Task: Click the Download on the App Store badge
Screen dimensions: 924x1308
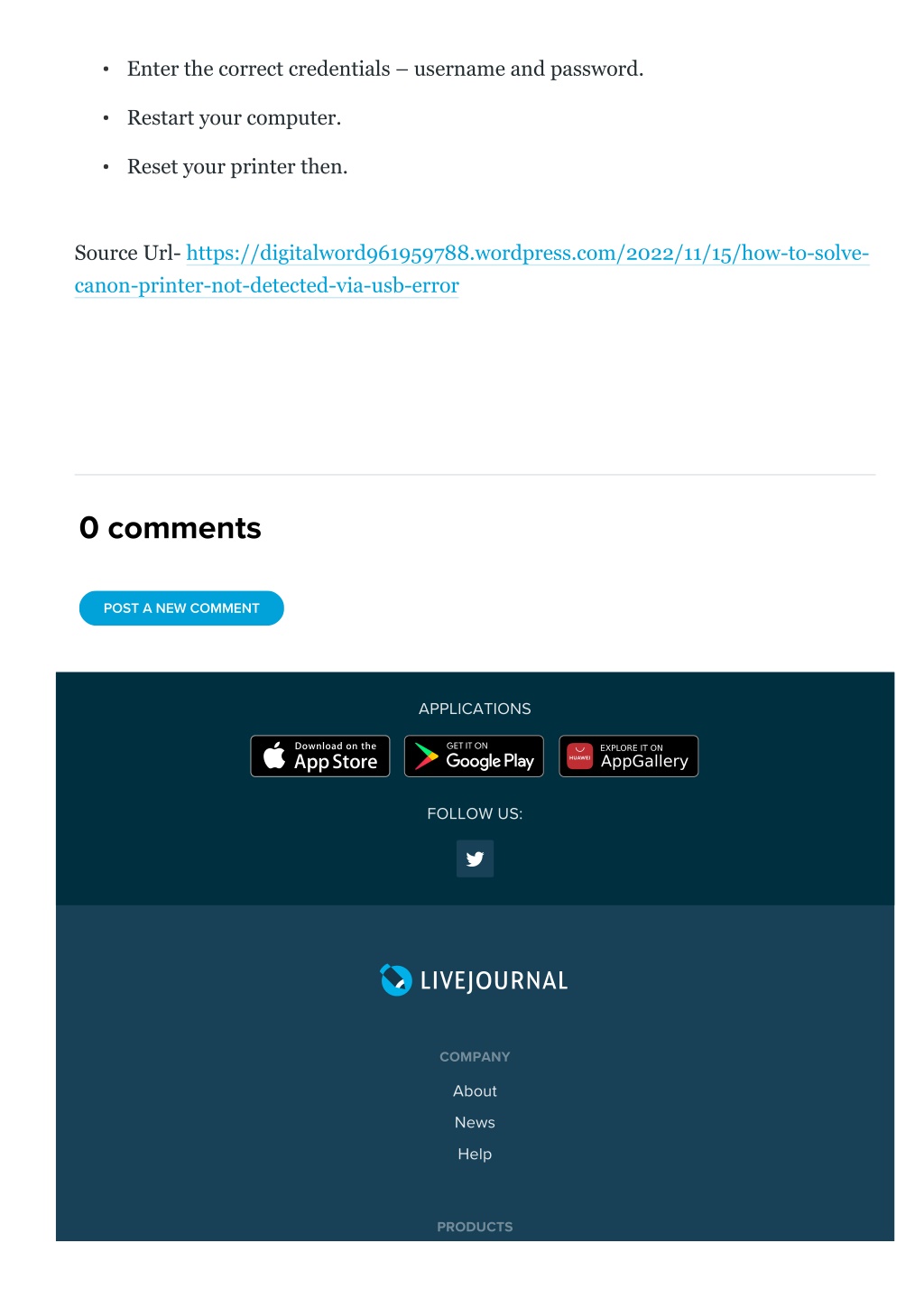Action: tap(320, 756)
